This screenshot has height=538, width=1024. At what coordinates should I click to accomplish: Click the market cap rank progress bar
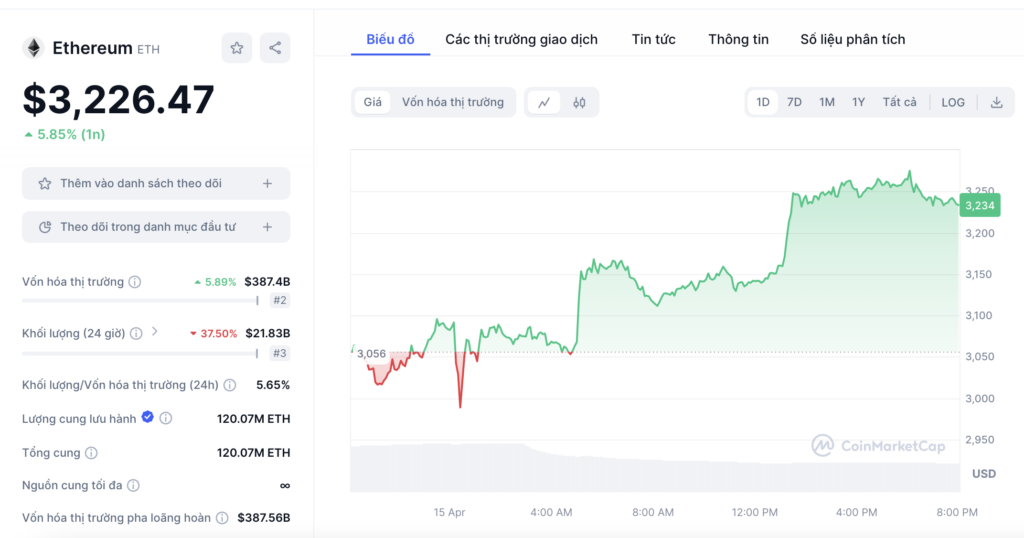(x=140, y=300)
